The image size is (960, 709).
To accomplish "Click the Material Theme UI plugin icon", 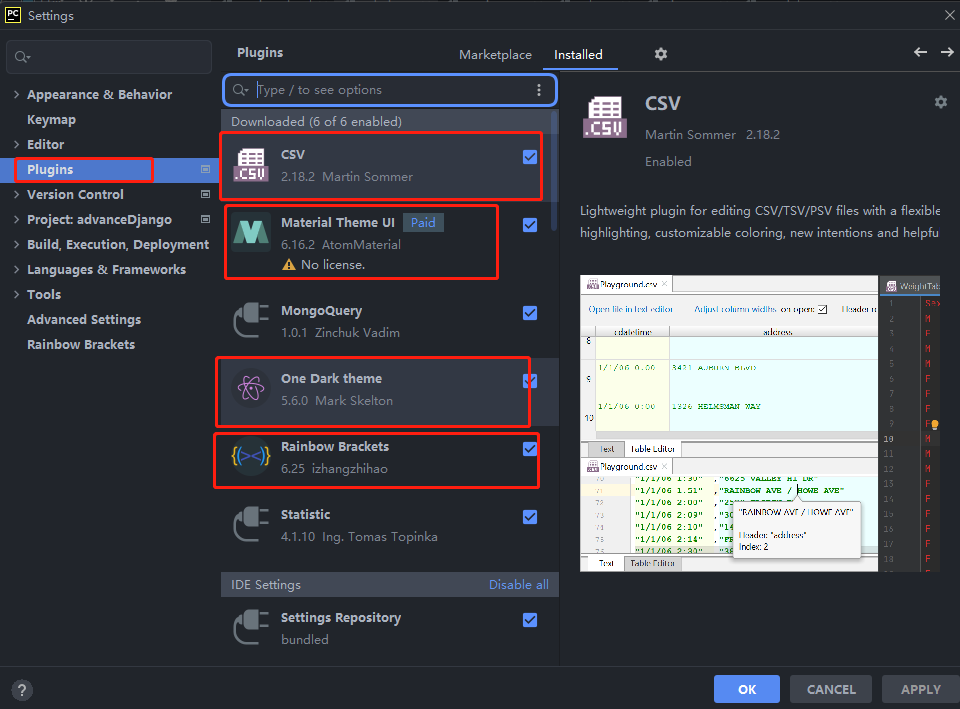I will pos(251,233).
